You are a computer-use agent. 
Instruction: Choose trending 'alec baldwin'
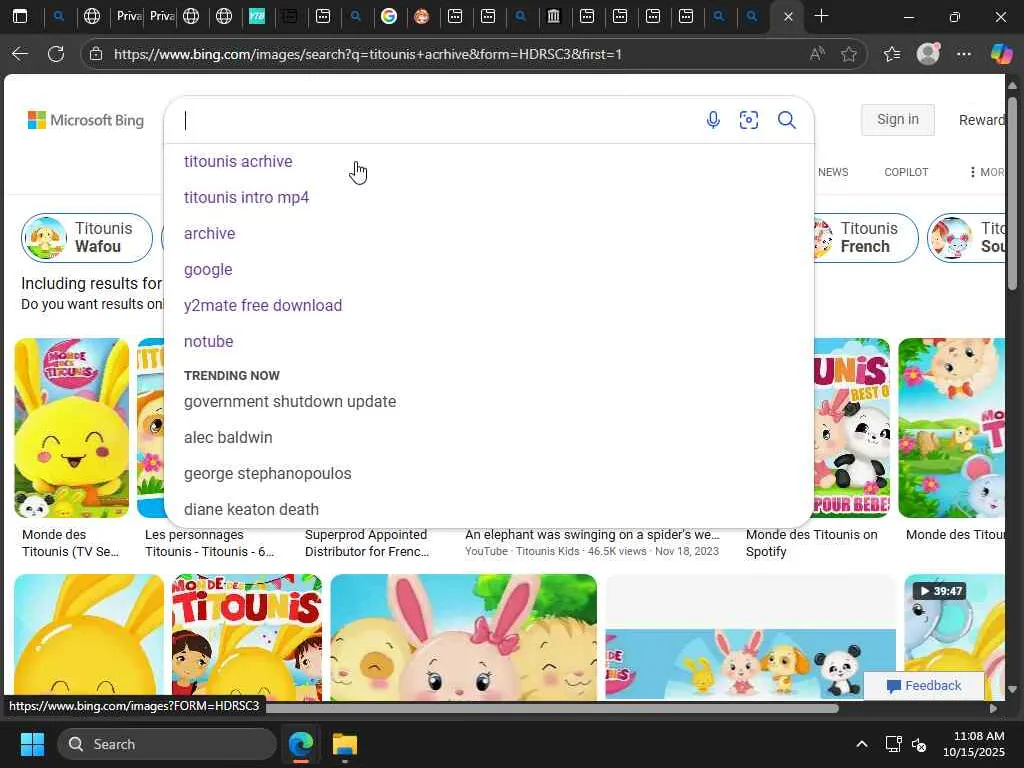pos(228,437)
